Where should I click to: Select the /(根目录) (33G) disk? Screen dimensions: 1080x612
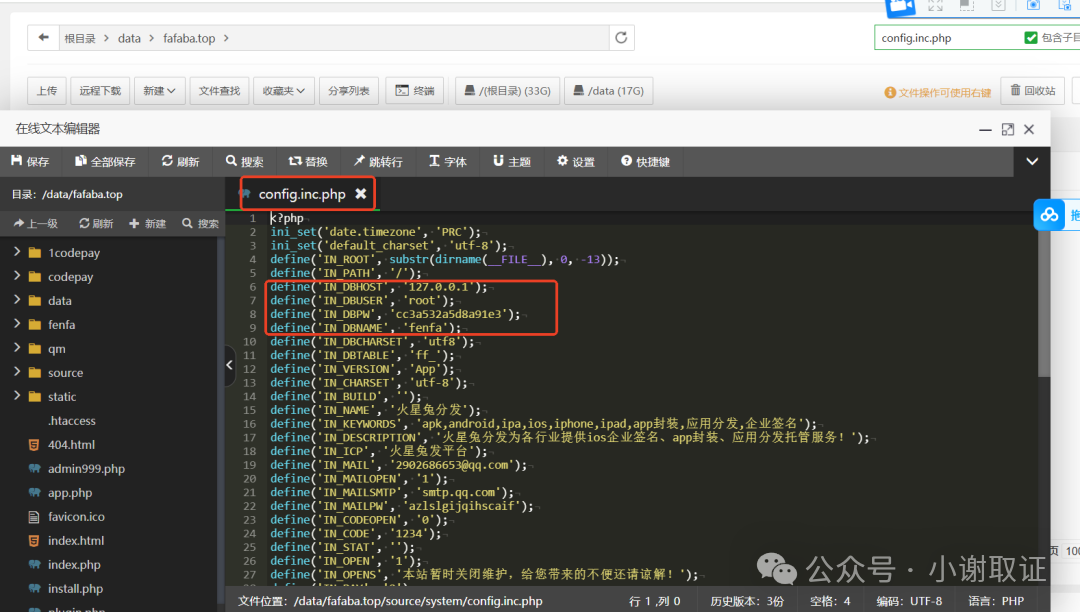[x=508, y=91]
